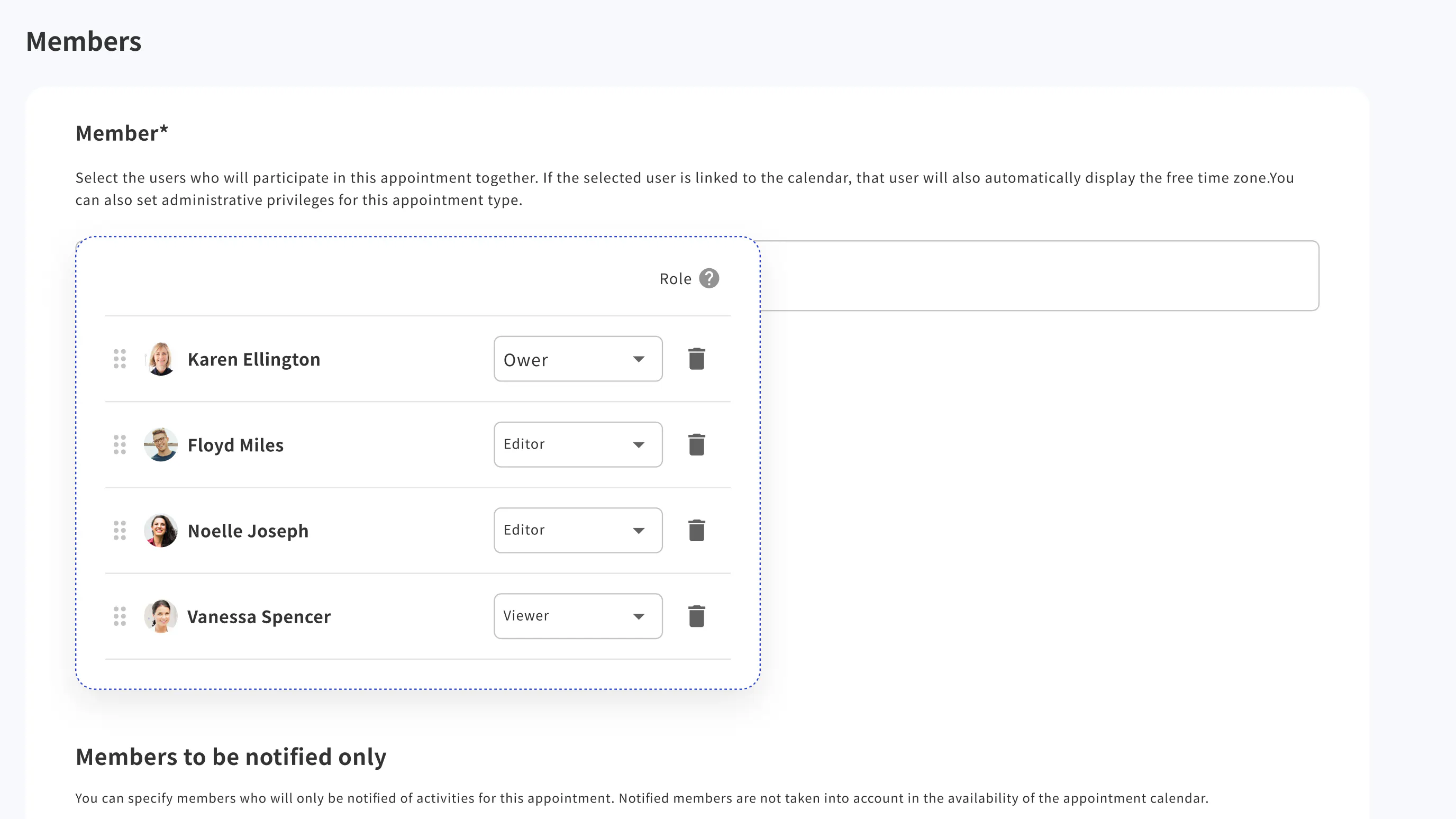Open the Role help tooltip icon

(709, 278)
